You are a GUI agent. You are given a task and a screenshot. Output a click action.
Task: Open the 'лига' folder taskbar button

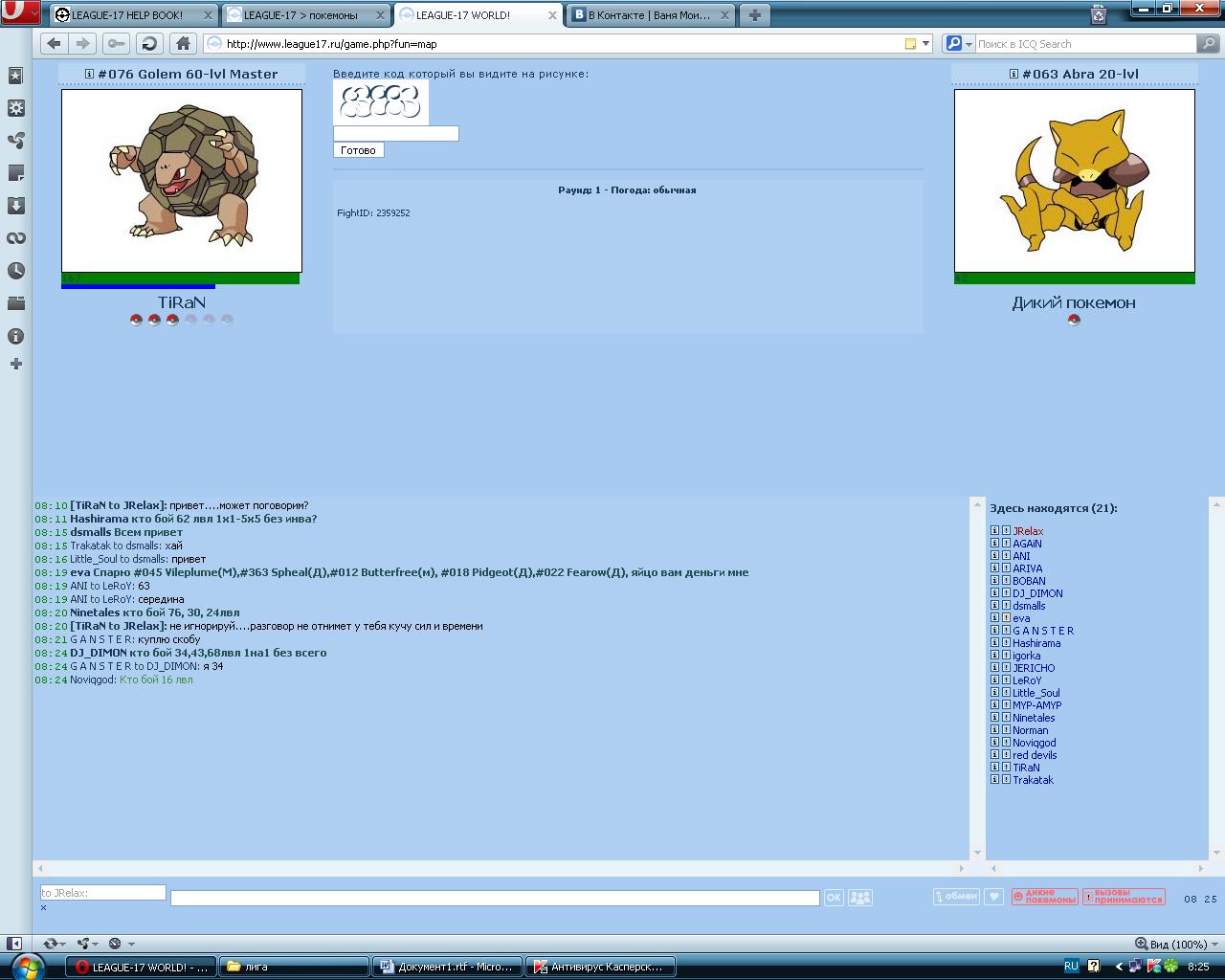pos(293,967)
